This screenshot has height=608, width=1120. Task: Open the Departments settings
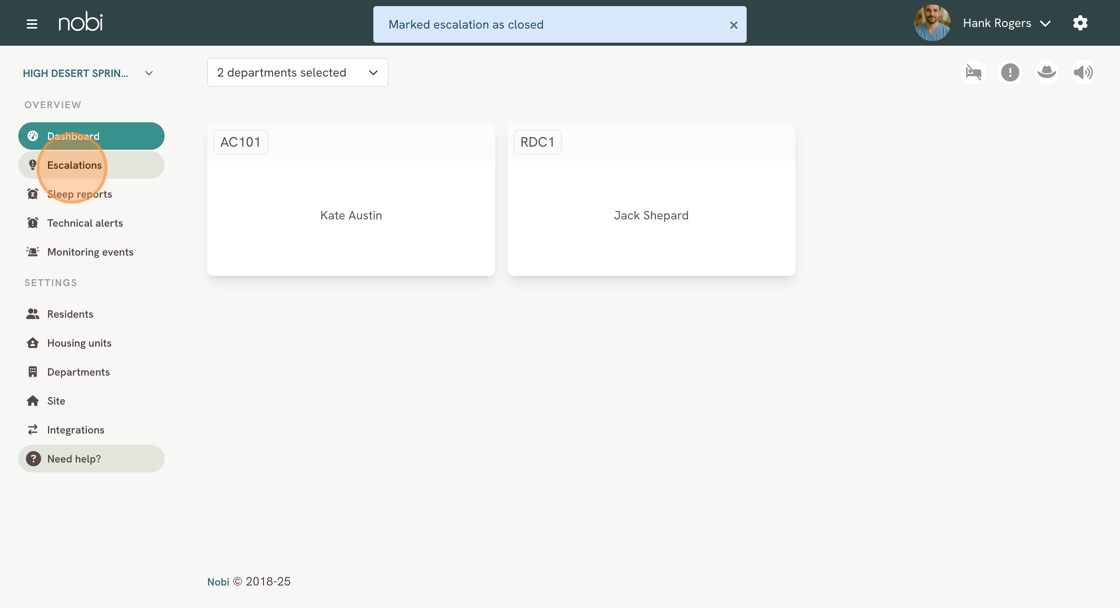(x=91, y=372)
